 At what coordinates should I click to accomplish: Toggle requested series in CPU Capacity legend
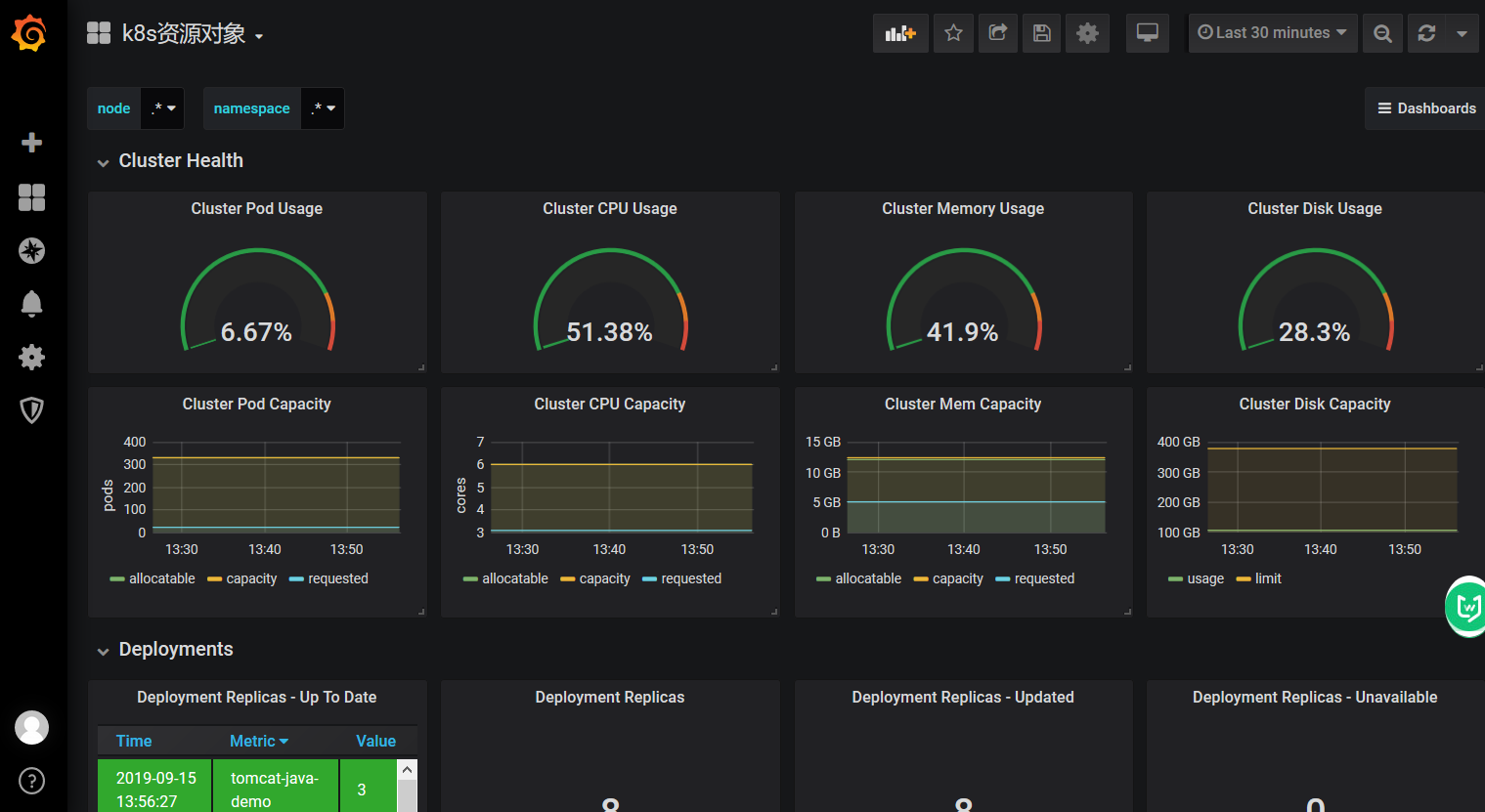point(691,578)
